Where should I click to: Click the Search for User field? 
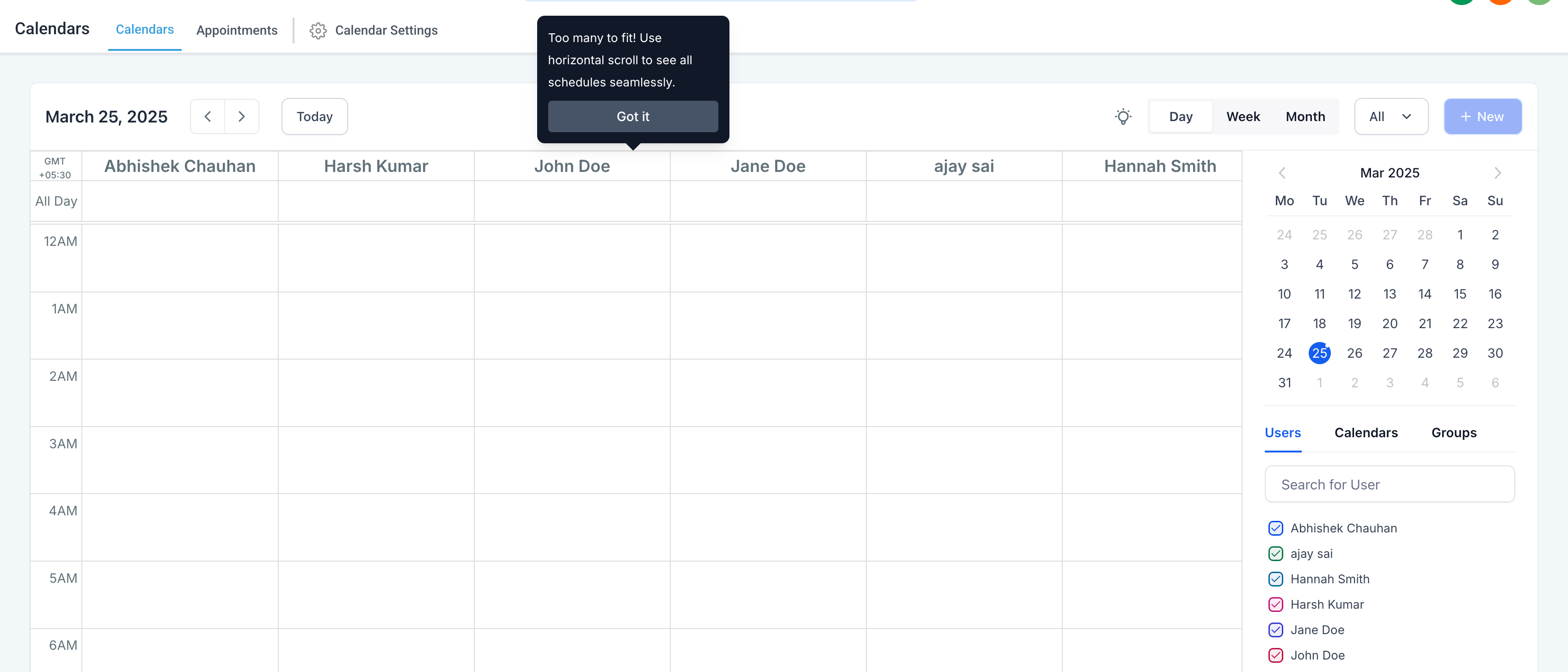(1389, 484)
